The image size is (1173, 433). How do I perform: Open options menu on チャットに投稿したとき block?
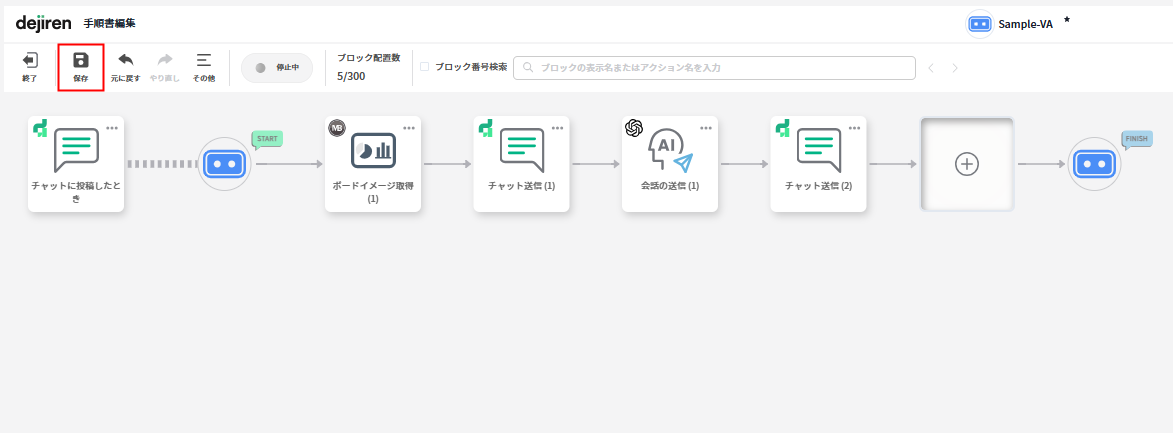(112, 128)
